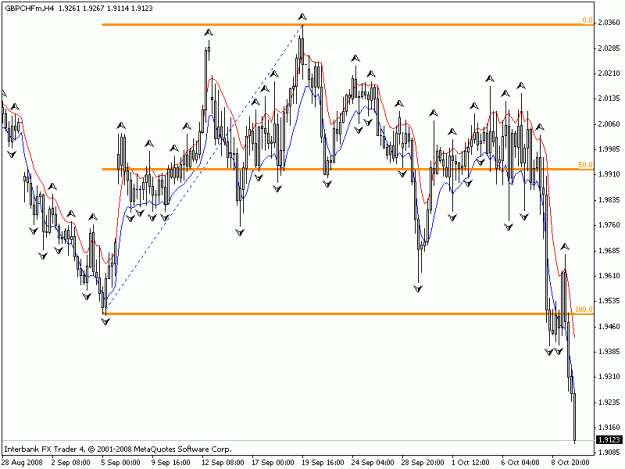The image size is (625, 469).
Task: Click the 1.9985 price axis value
Action: pyautogui.click(x=609, y=149)
